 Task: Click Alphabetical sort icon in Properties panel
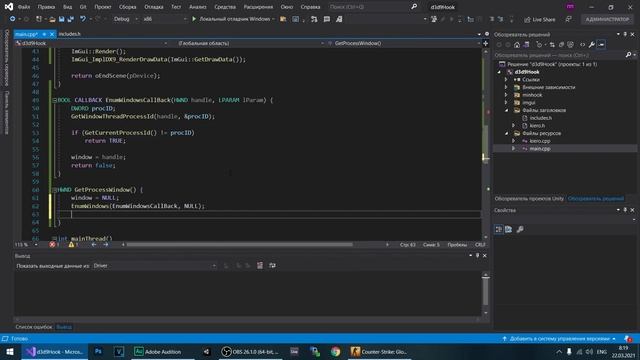click(x=509, y=229)
